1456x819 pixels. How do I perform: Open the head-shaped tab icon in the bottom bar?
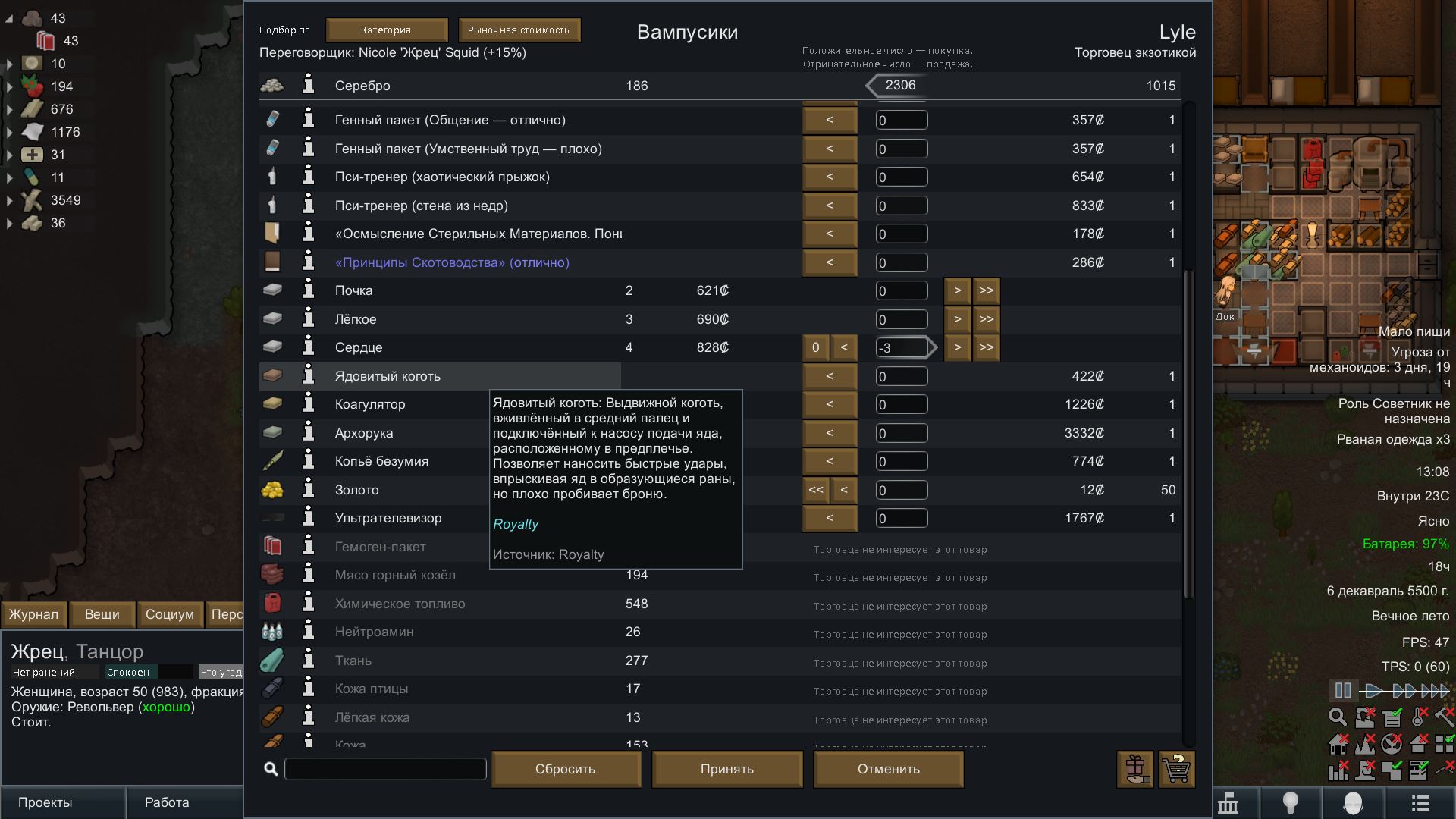(1353, 802)
